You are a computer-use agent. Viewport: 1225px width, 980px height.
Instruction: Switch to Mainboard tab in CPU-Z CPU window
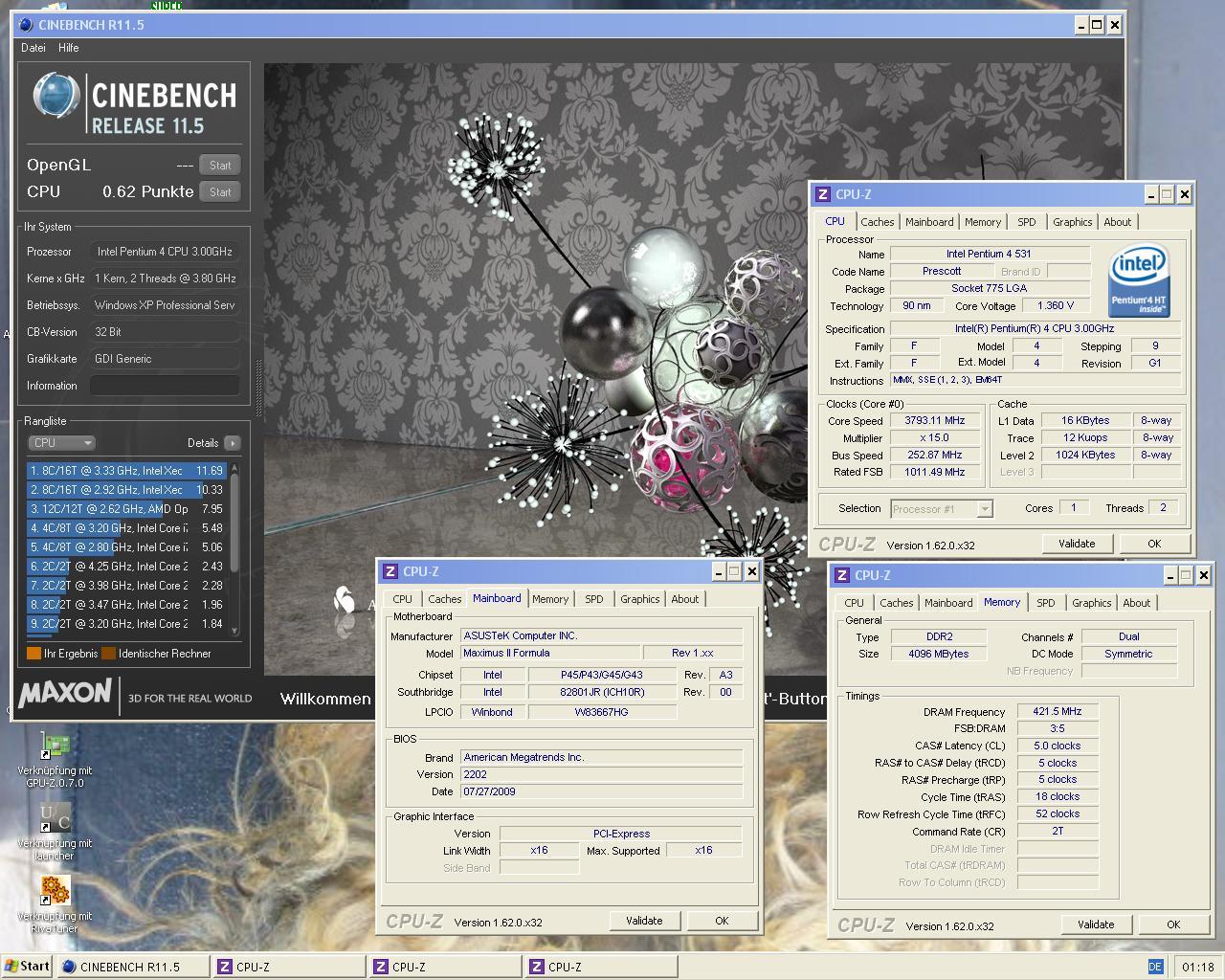pos(929,222)
